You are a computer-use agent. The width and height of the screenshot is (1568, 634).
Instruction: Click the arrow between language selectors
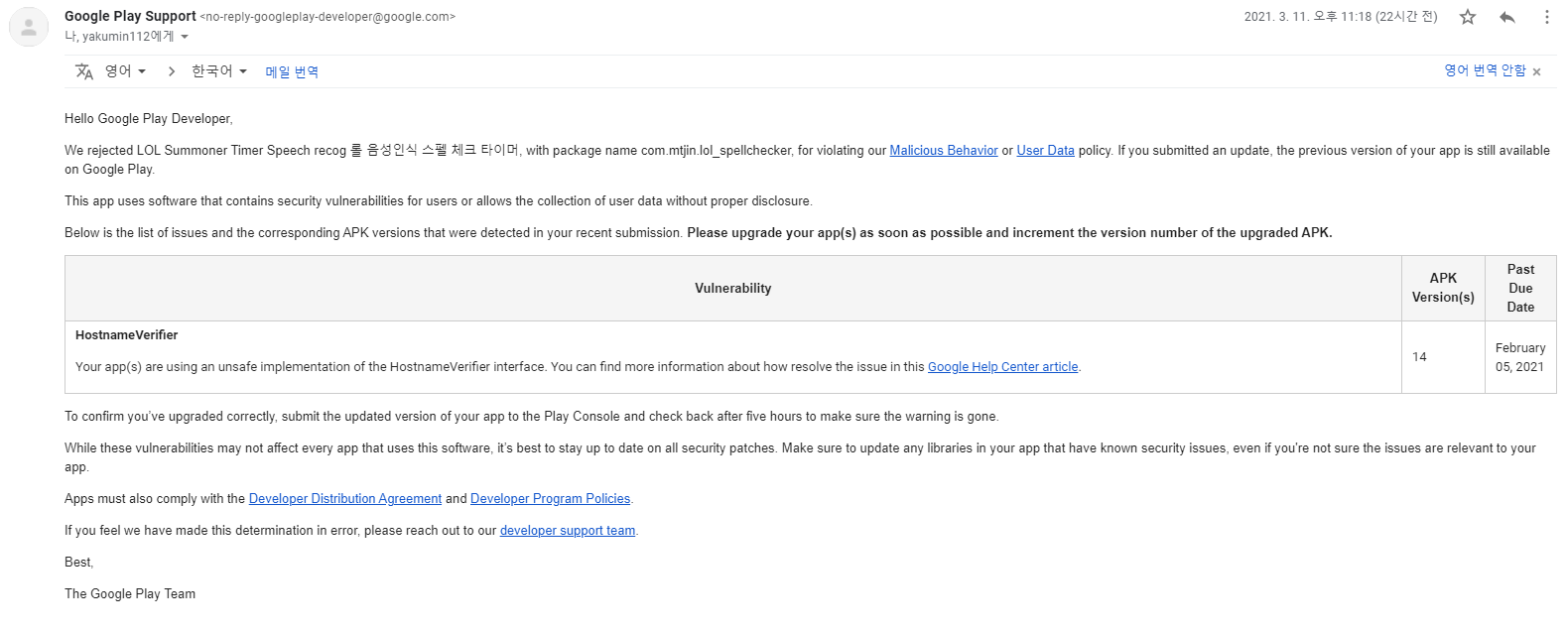tap(171, 71)
